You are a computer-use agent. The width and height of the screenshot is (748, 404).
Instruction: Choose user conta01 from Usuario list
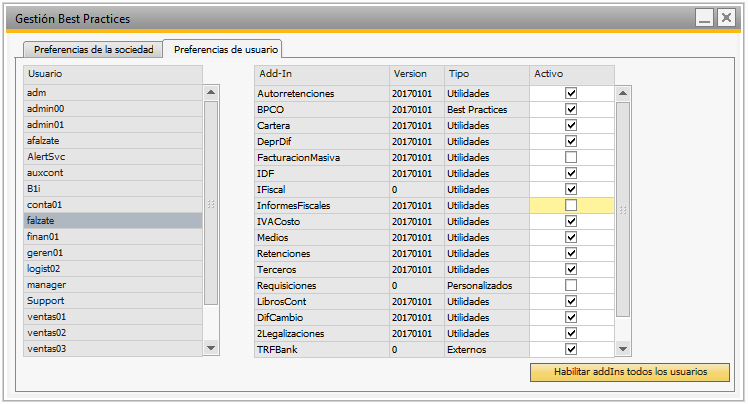click(112, 205)
